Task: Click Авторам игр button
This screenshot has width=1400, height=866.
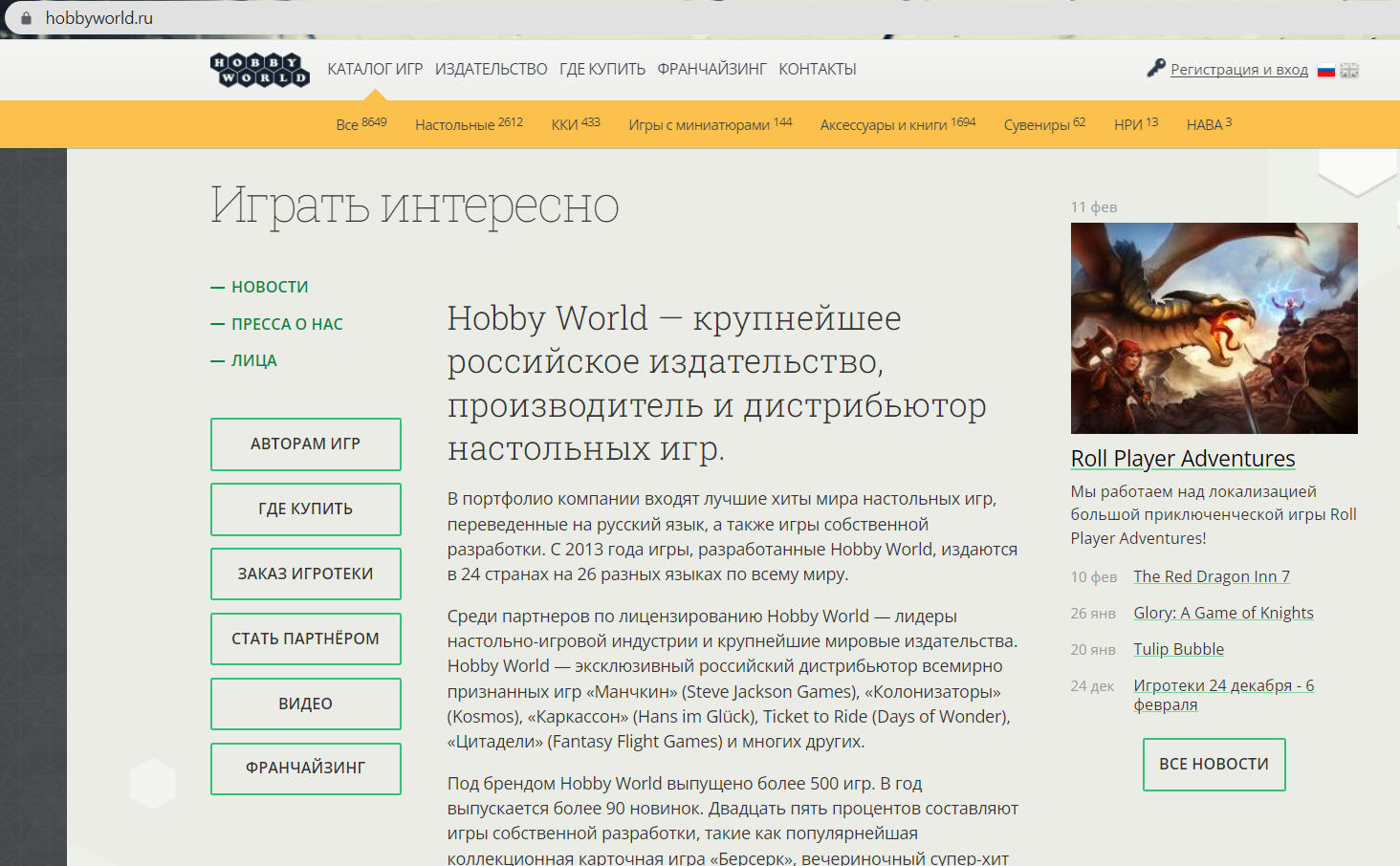Action: (306, 444)
